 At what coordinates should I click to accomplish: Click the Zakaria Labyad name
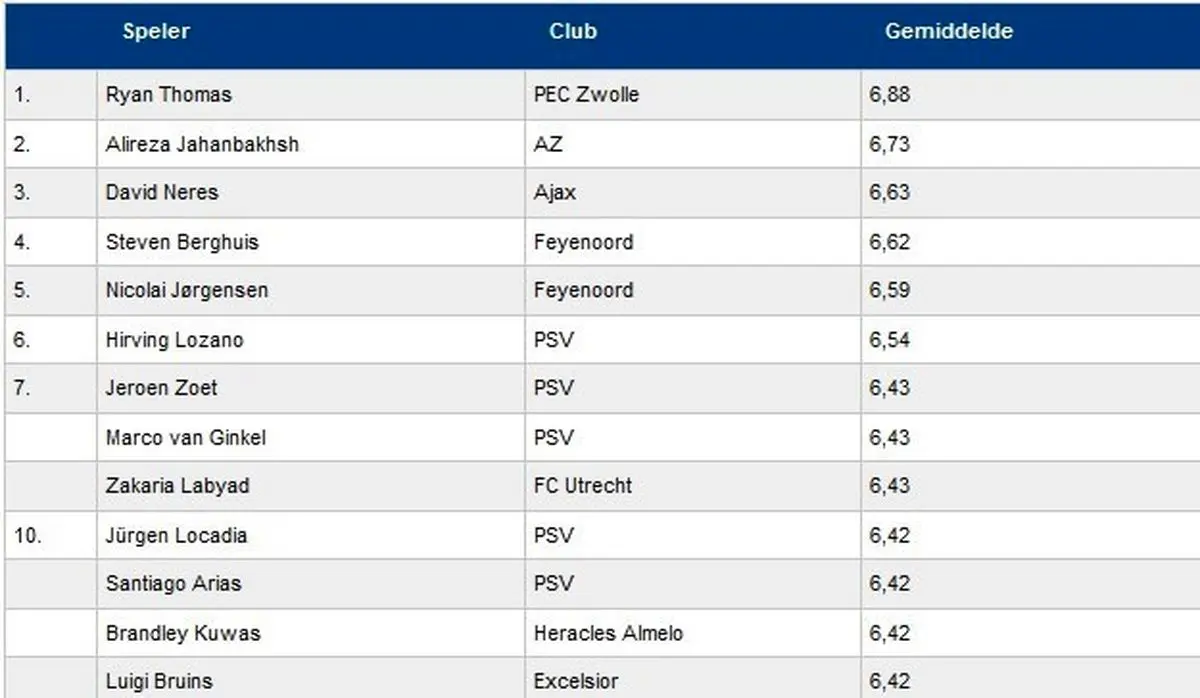(178, 486)
